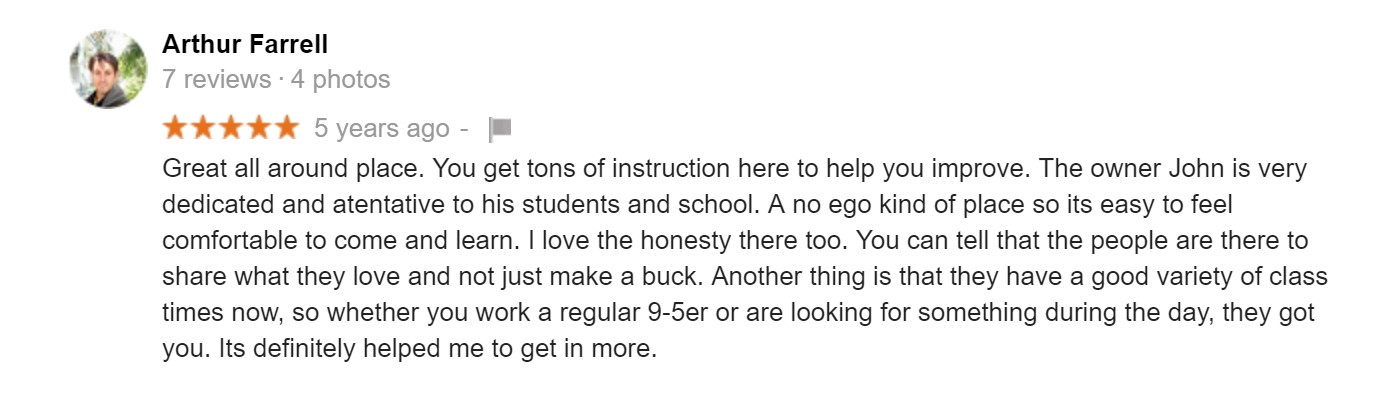Click the Arthur Farrell reviewer name
The width and height of the screenshot is (1400, 400).
pyautogui.click(x=245, y=45)
